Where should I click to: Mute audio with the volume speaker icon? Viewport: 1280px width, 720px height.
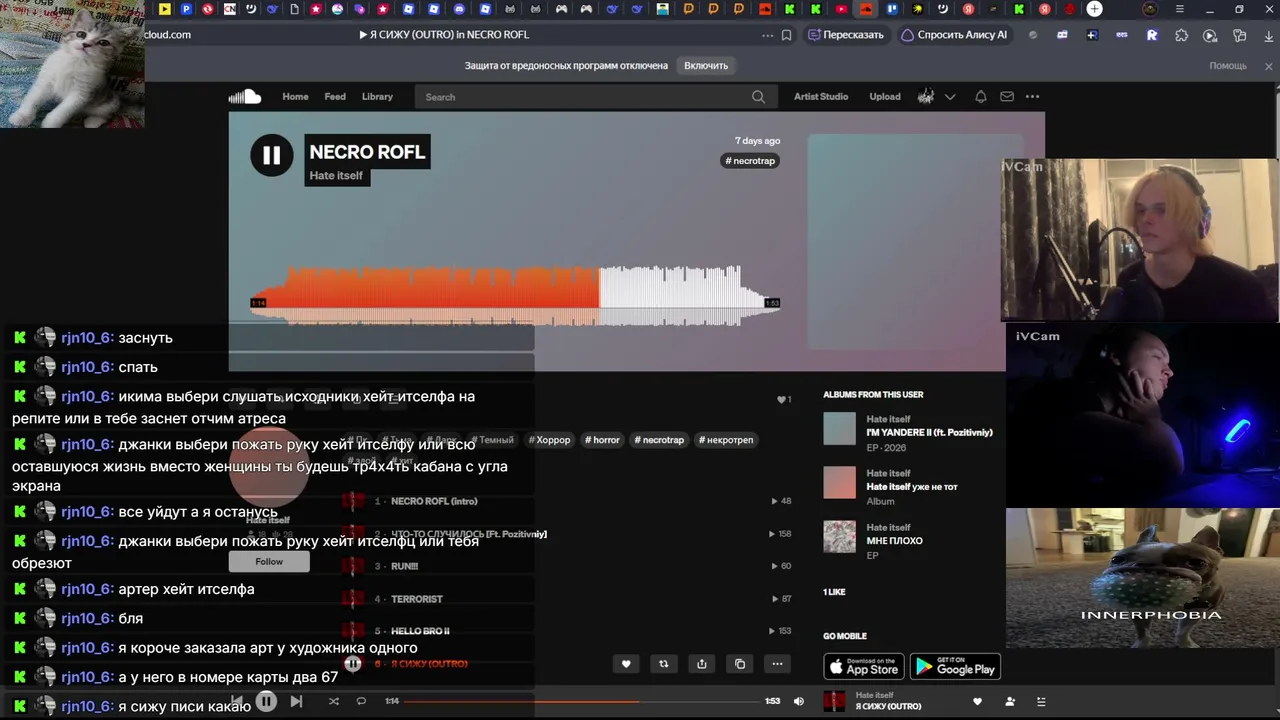(798, 701)
